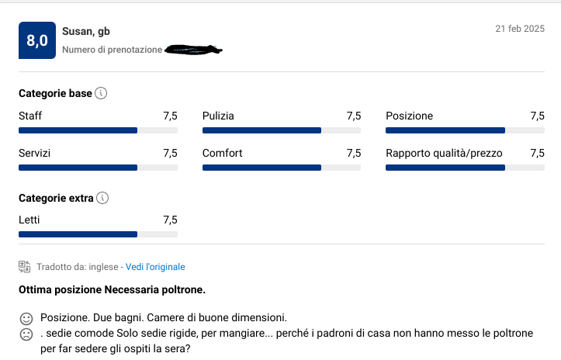Click the Comfort rating bar
Image resolution: width=561 pixels, height=360 pixels.
pyautogui.click(x=282, y=167)
